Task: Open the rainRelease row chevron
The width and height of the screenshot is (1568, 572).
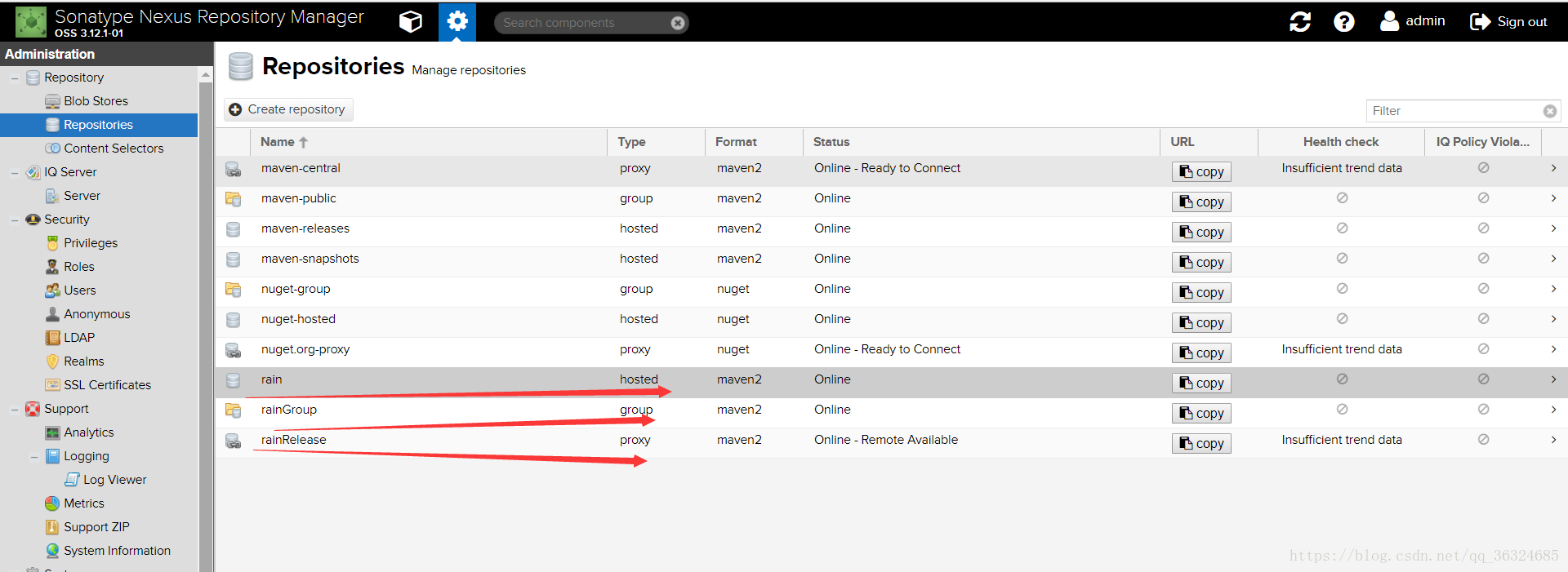Action: (1553, 440)
